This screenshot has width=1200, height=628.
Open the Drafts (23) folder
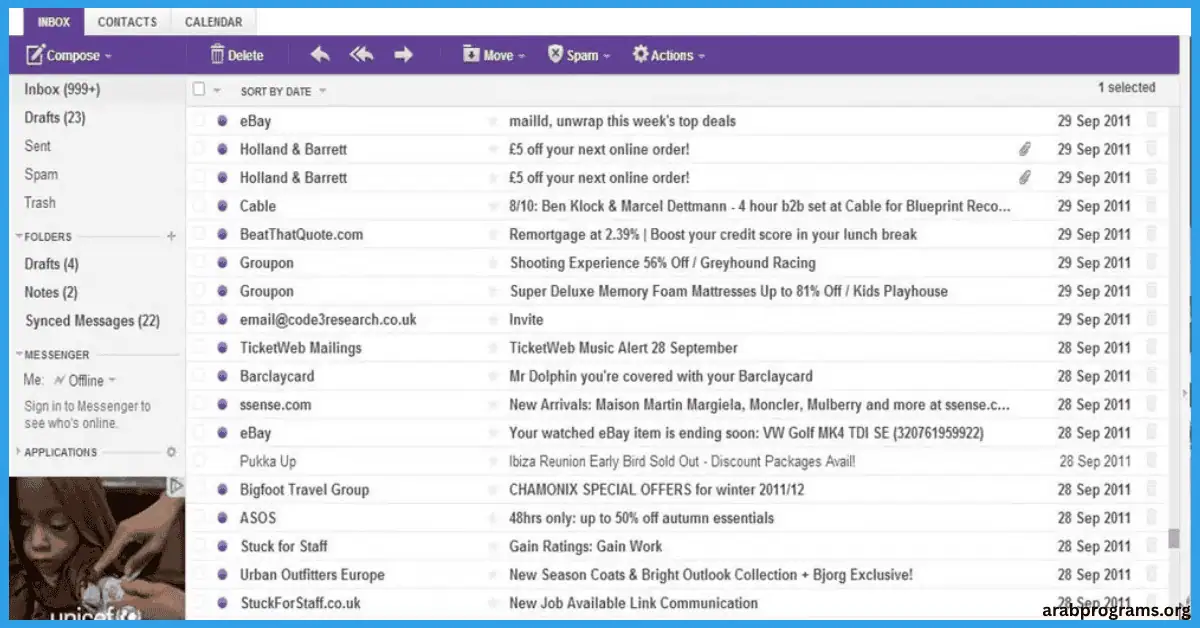[55, 118]
